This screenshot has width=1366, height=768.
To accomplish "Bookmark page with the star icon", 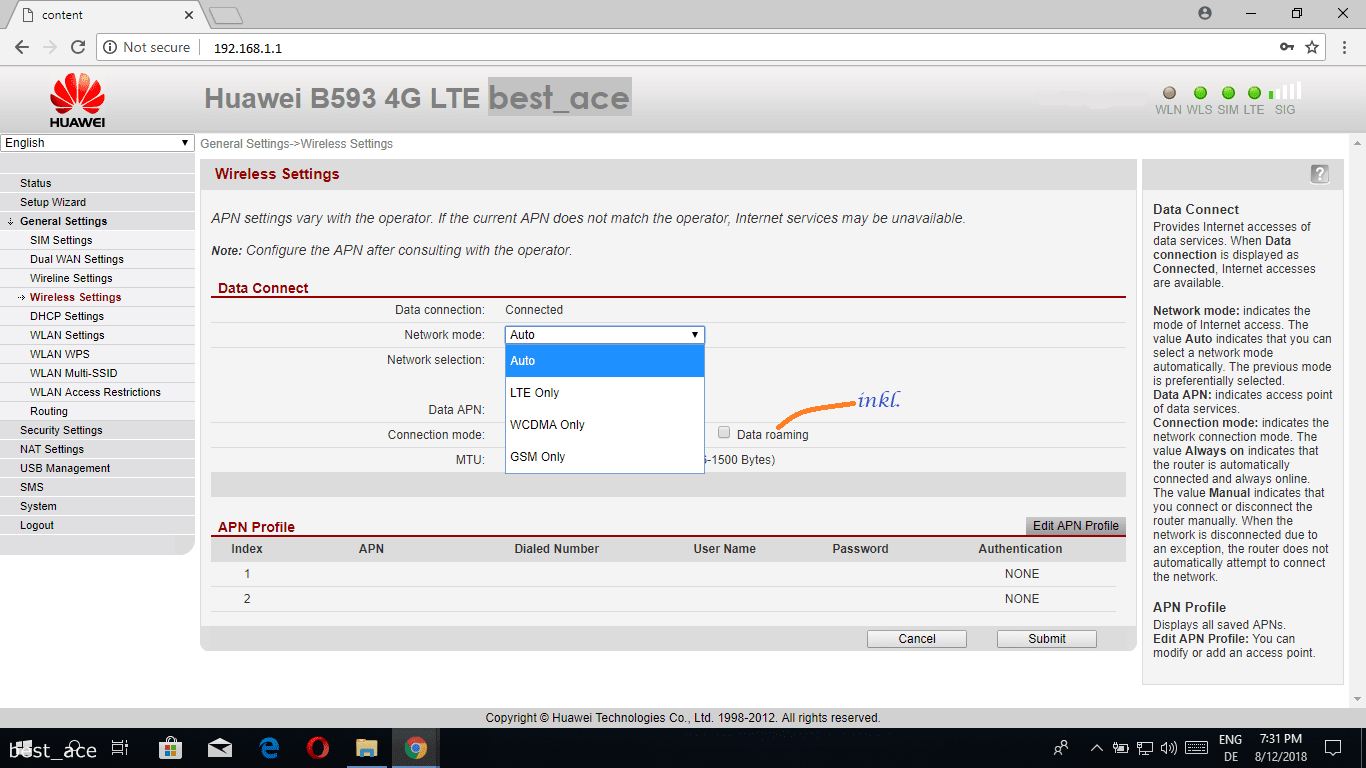I will 1312,47.
